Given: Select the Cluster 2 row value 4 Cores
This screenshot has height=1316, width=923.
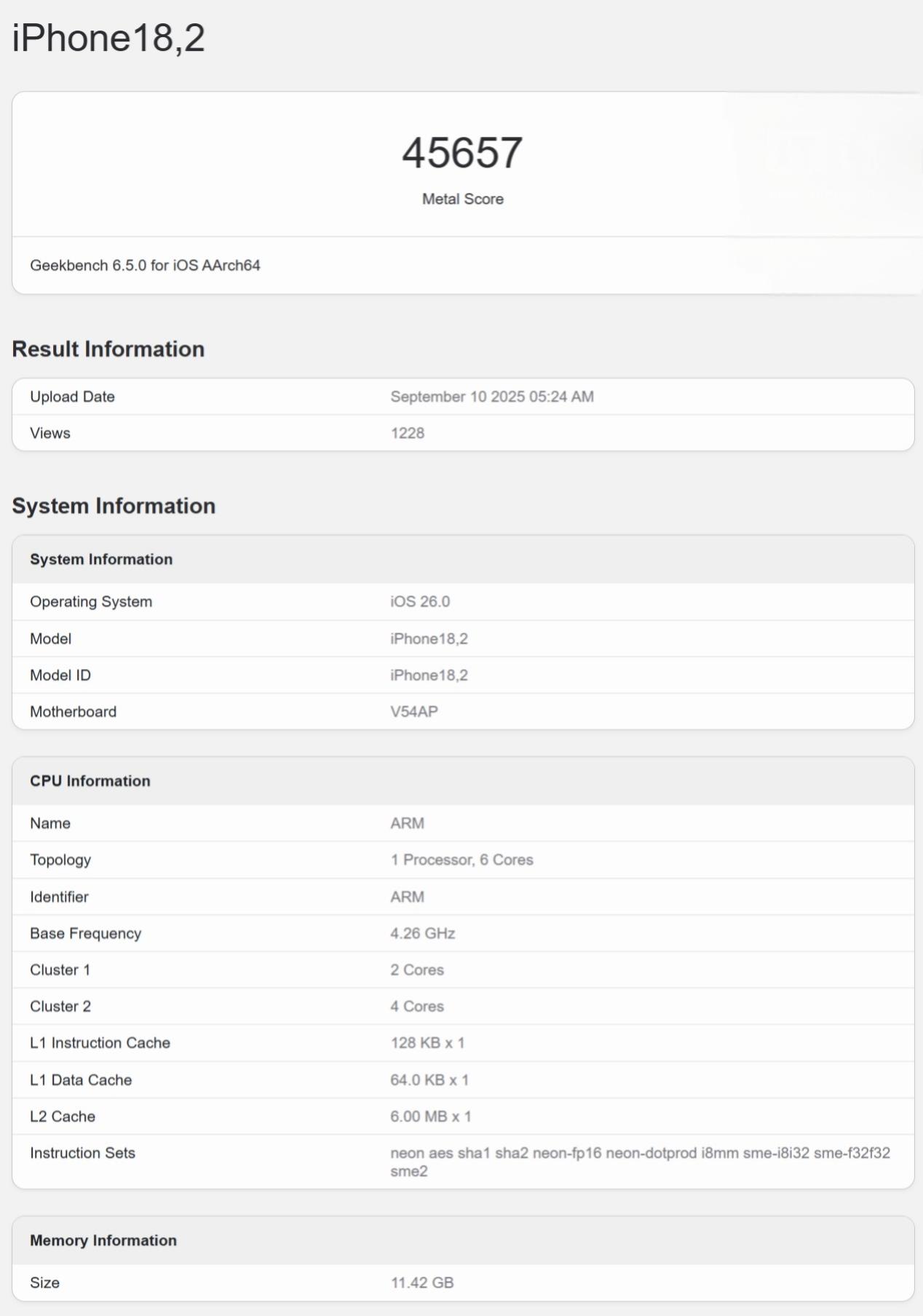Looking at the screenshot, I should [x=417, y=1006].
